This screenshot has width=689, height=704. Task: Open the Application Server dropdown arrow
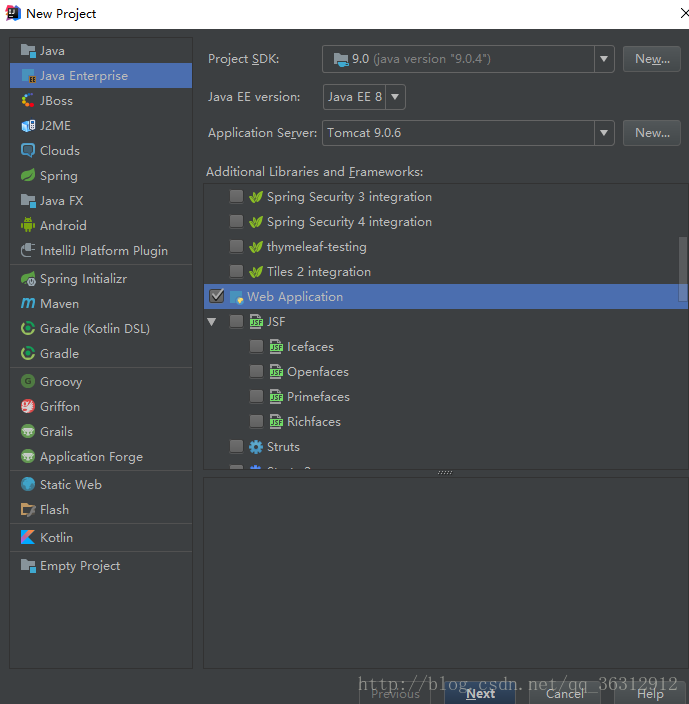pos(604,133)
